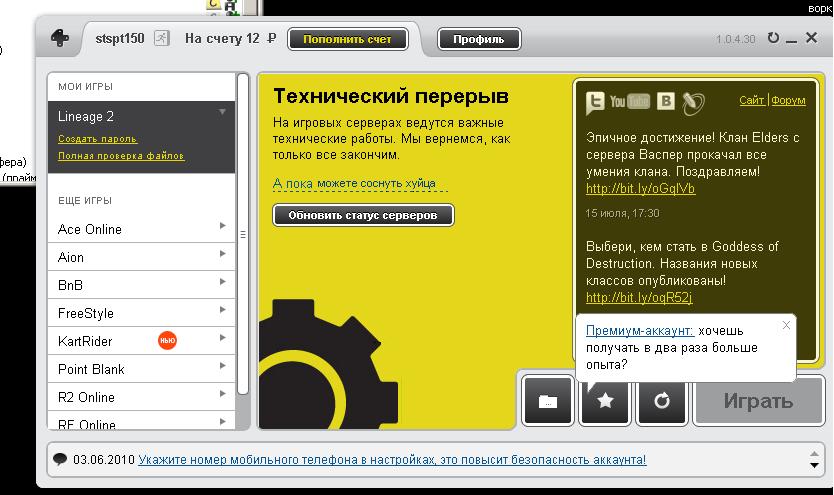The width and height of the screenshot is (834, 495).
Task: Open the VKontakte 'B' icon
Action: coord(665,100)
